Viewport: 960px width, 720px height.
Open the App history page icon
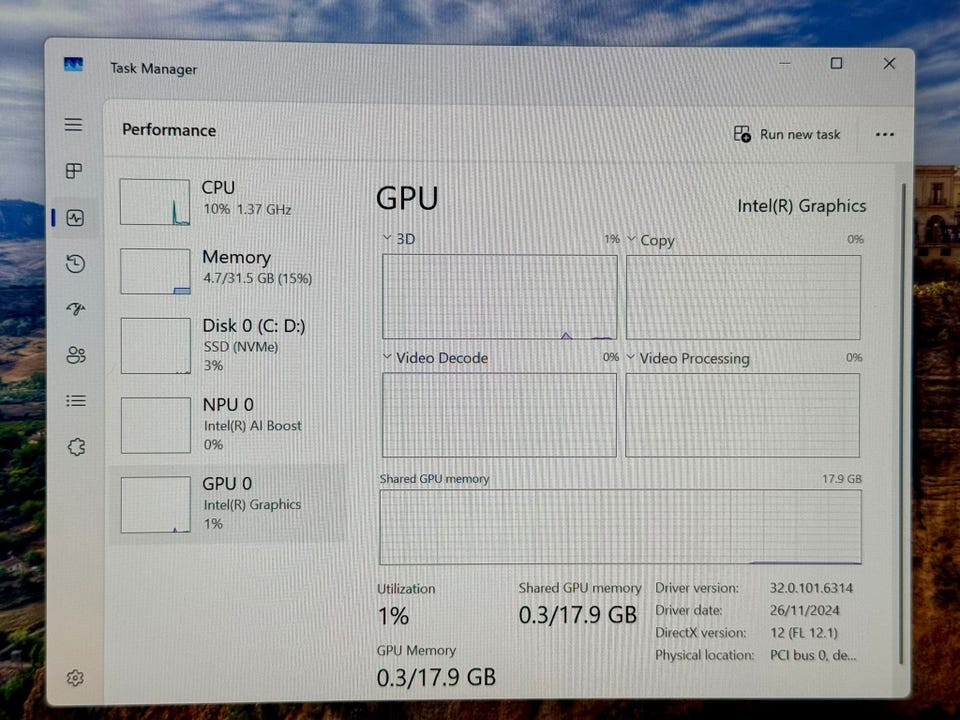point(75,264)
